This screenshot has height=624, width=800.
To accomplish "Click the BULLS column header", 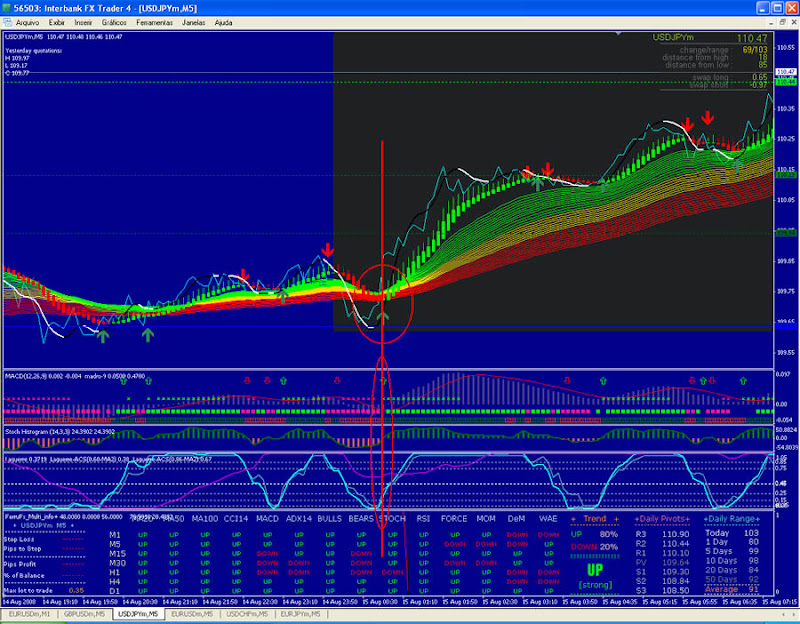I will (330, 519).
